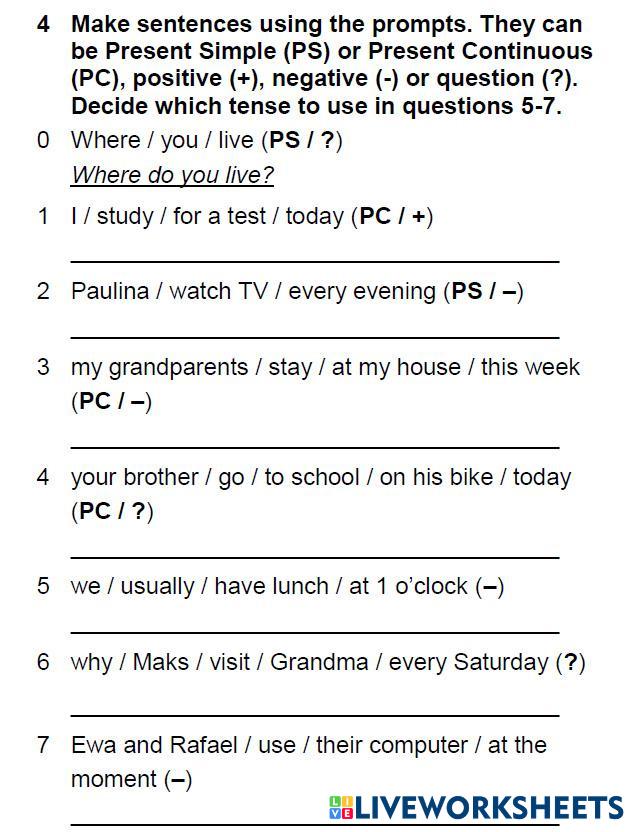This screenshot has width=636, height=832.
Task: Select the 'your brother / go / to school' prompt
Action: pyautogui.click(x=320, y=477)
